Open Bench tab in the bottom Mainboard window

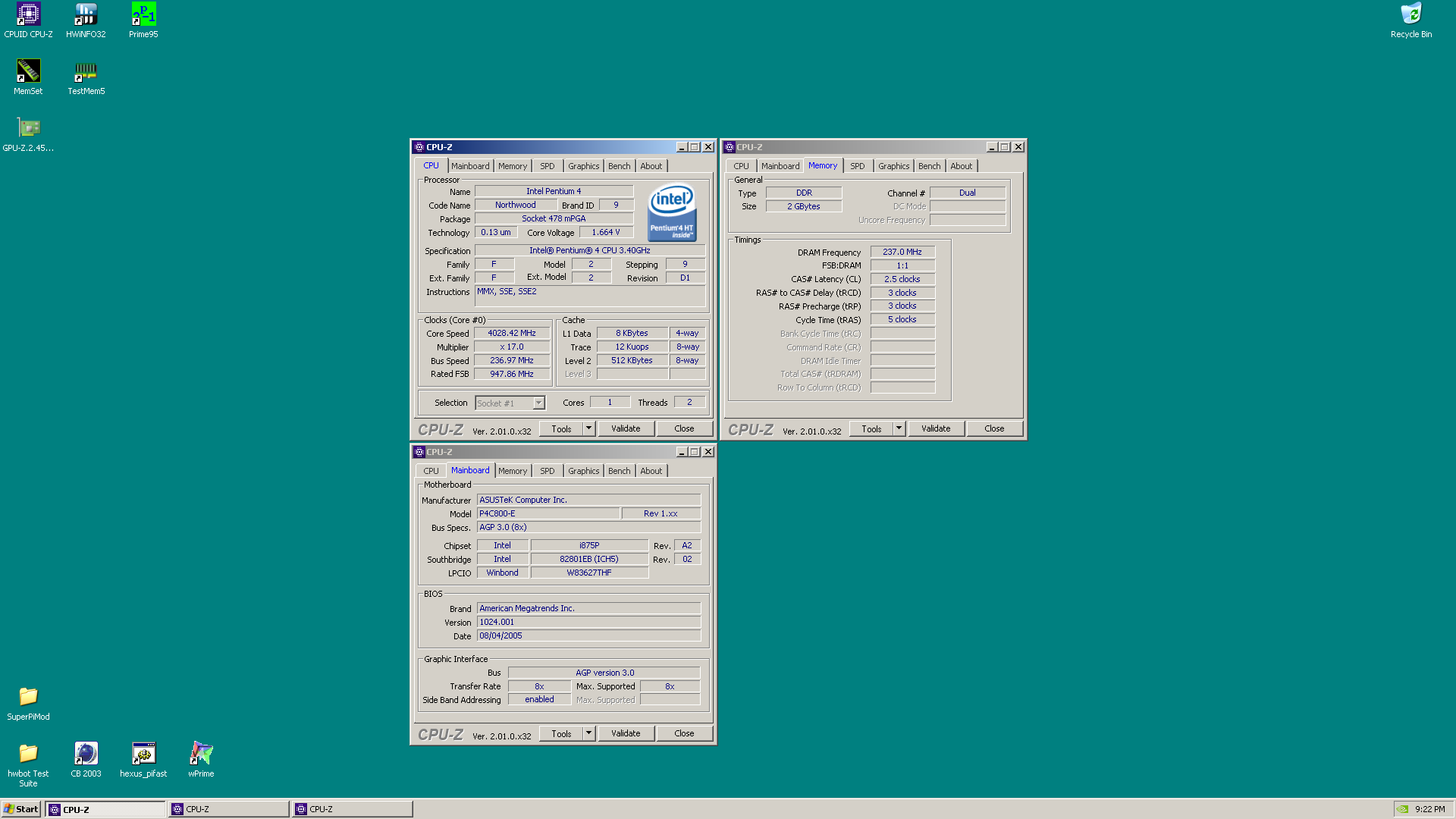click(x=620, y=471)
